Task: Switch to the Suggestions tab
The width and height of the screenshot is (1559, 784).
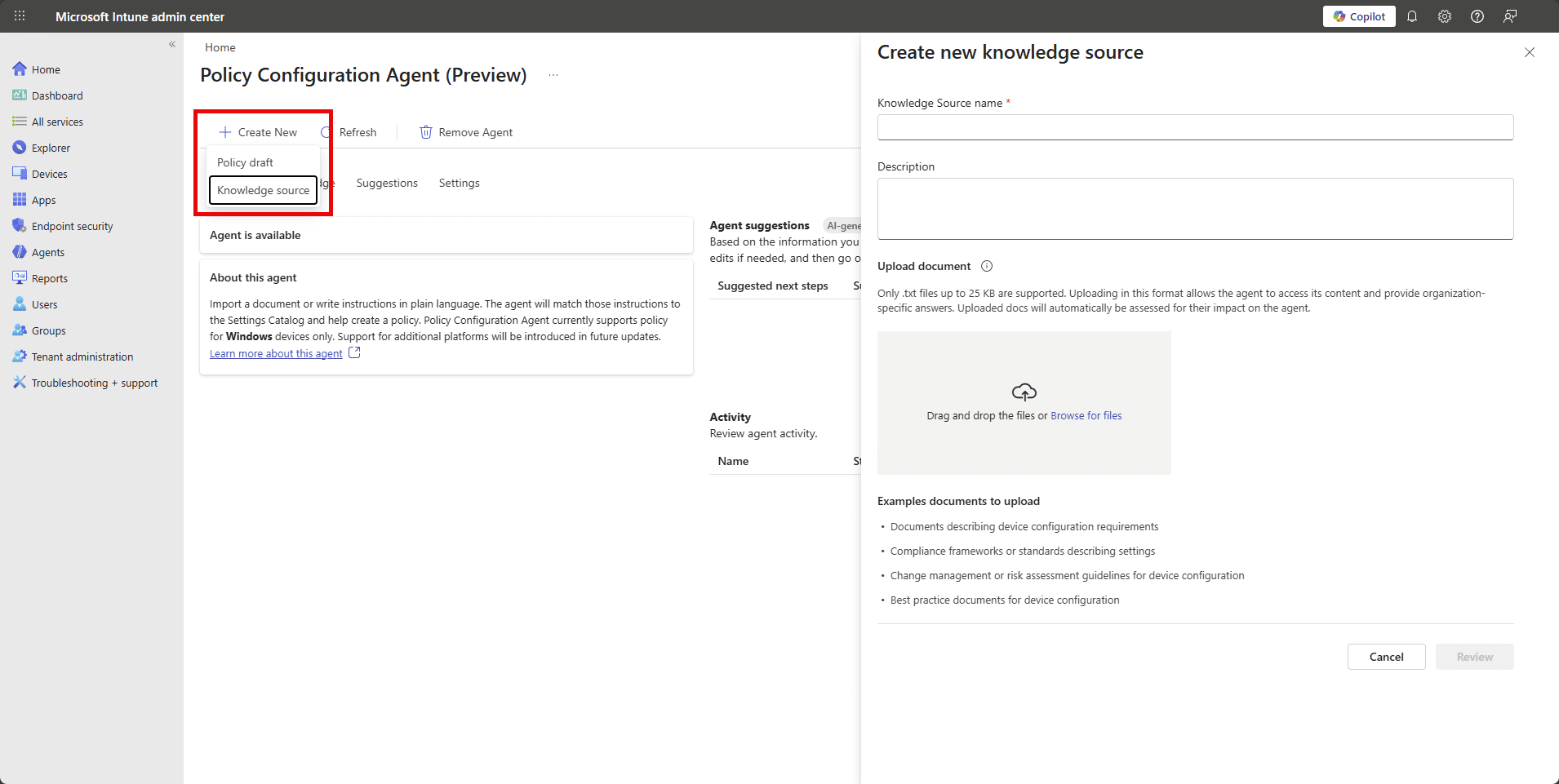Action: 387,183
